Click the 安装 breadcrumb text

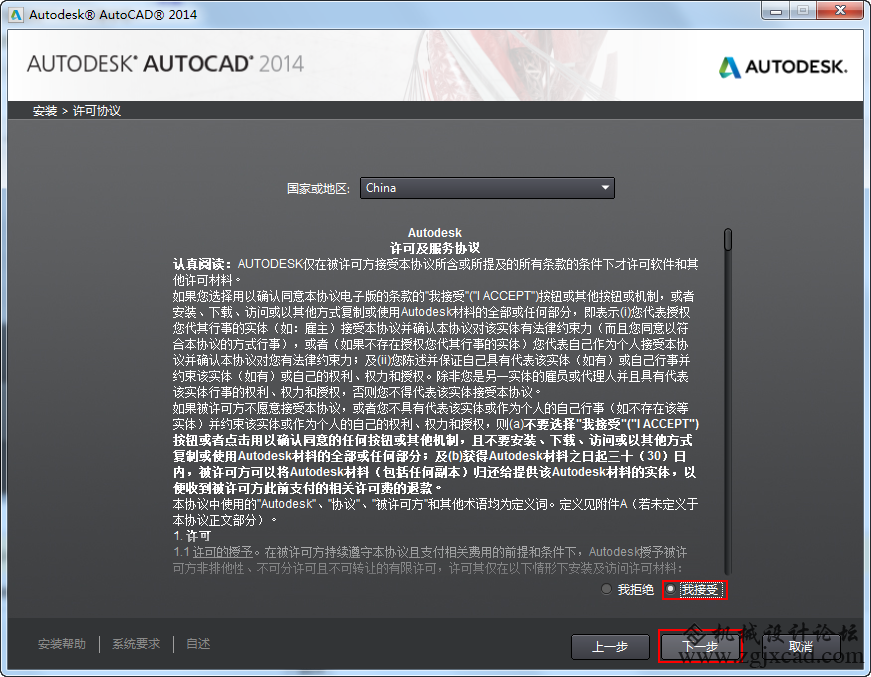44,111
